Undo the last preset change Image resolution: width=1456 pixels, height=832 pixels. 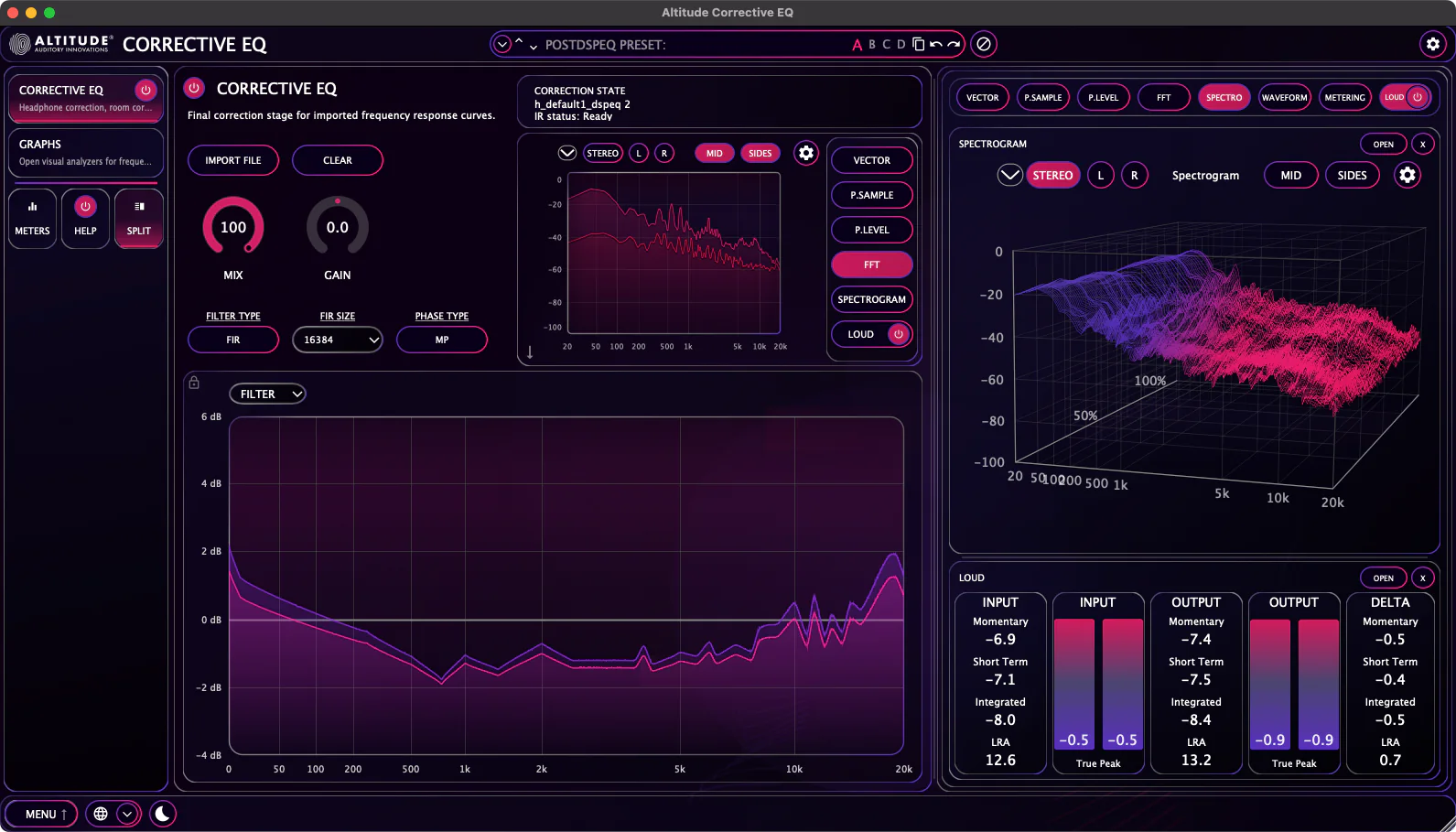coord(935,44)
